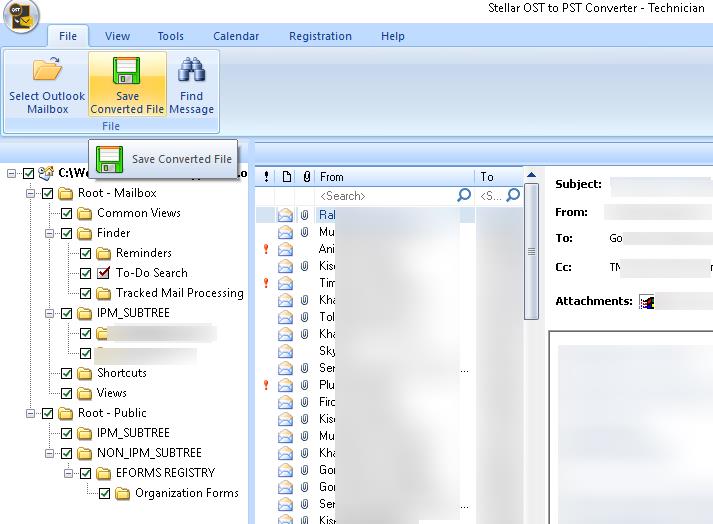Sort messages by To column header
The image size is (713, 524).
[x=499, y=177]
